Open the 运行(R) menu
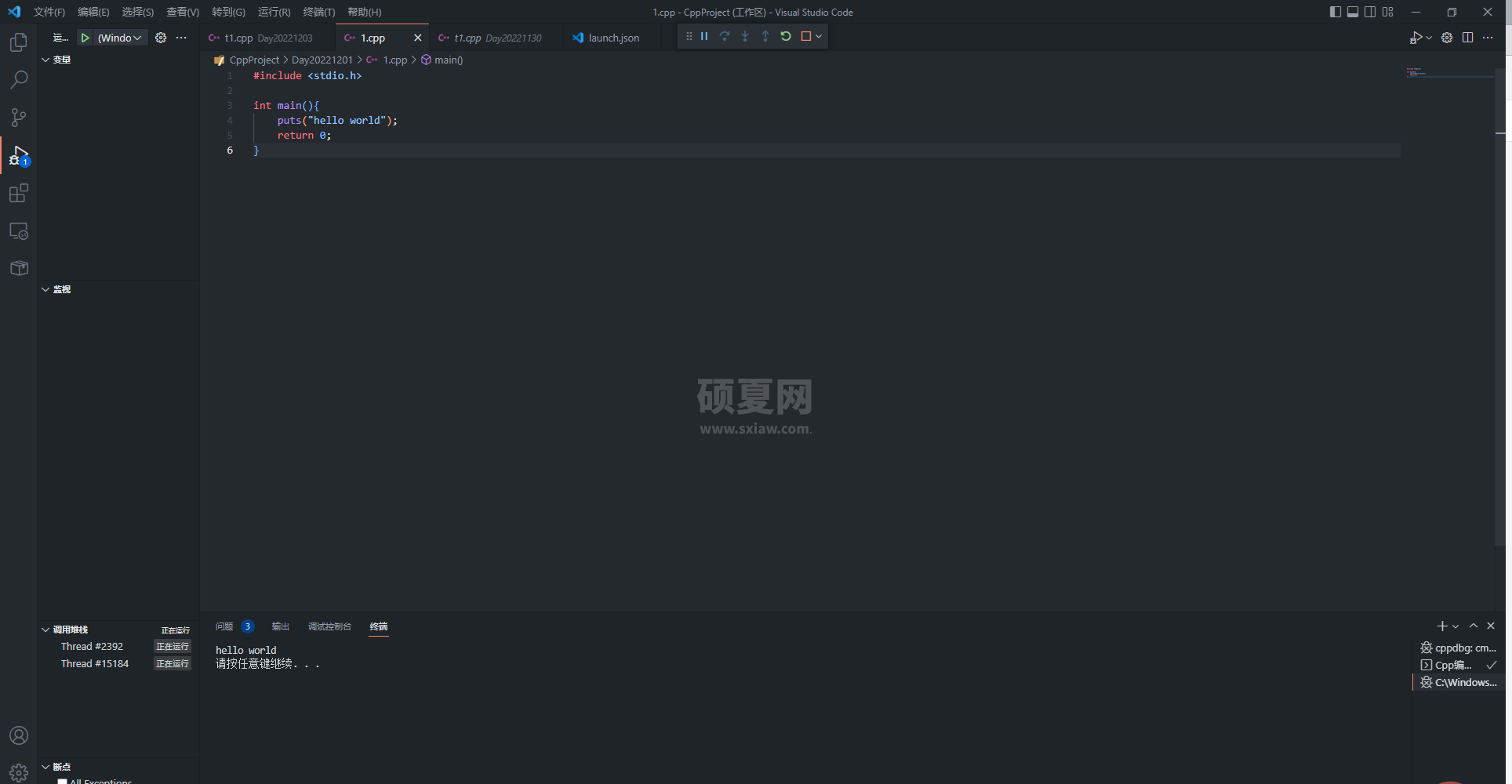1512x784 pixels. click(x=274, y=12)
